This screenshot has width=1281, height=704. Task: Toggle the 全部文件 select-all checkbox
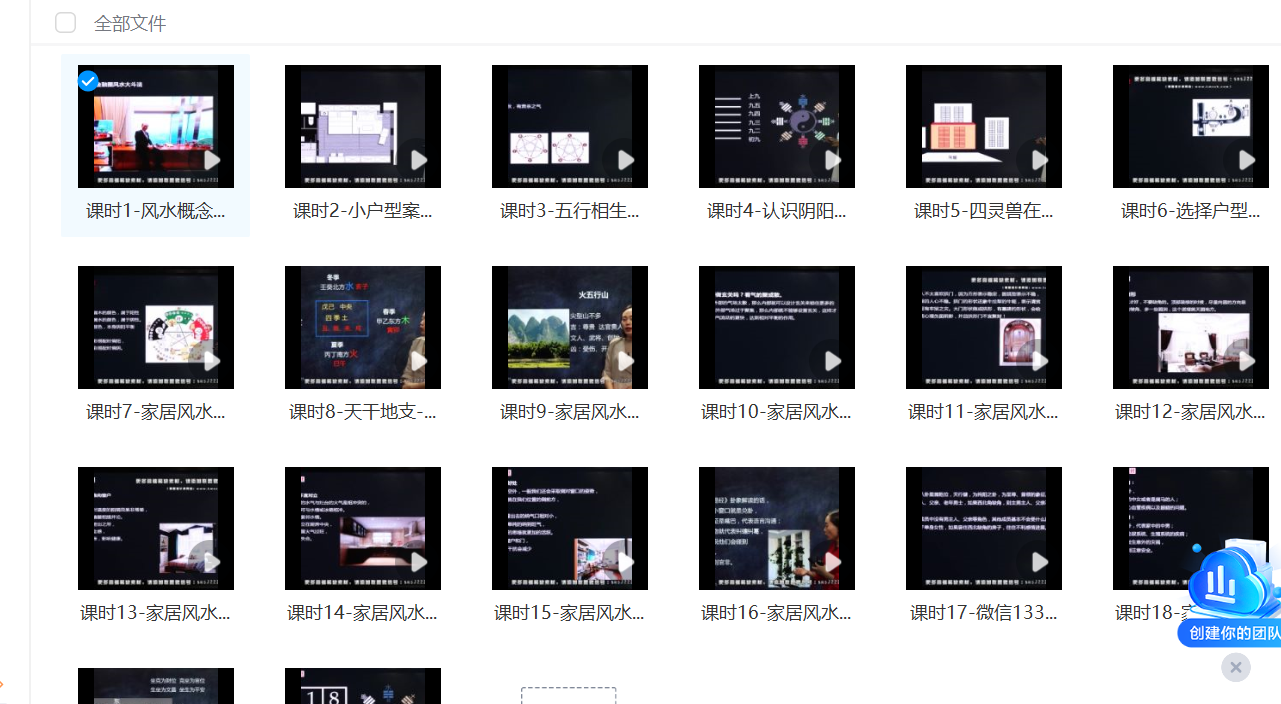[x=65, y=22]
